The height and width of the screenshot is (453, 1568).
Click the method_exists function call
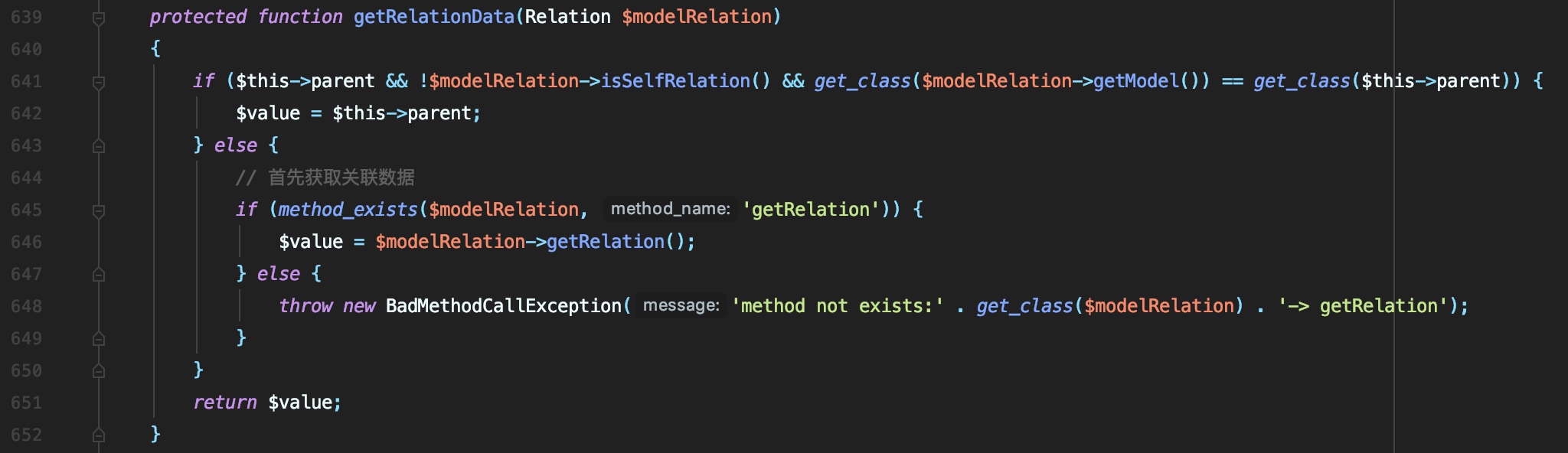[x=348, y=210]
